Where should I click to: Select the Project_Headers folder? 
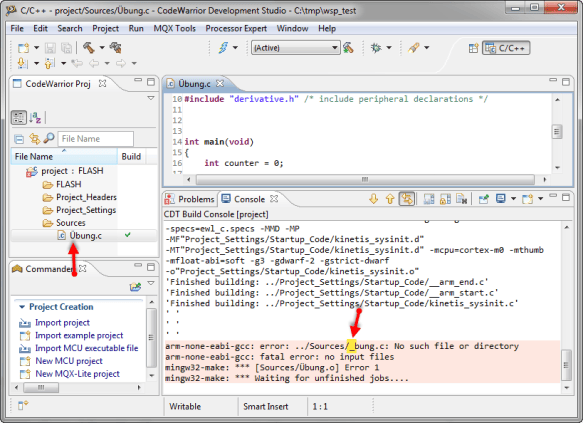pos(80,197)
